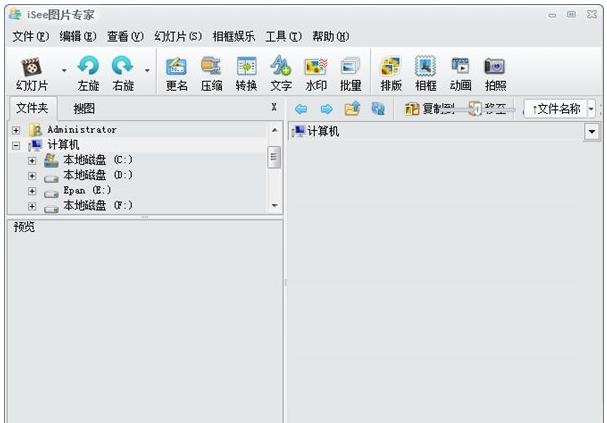Add text with 文字 tool
This screenshot has width=607, height=423.
pyautogui.click(x=281, y=74)
